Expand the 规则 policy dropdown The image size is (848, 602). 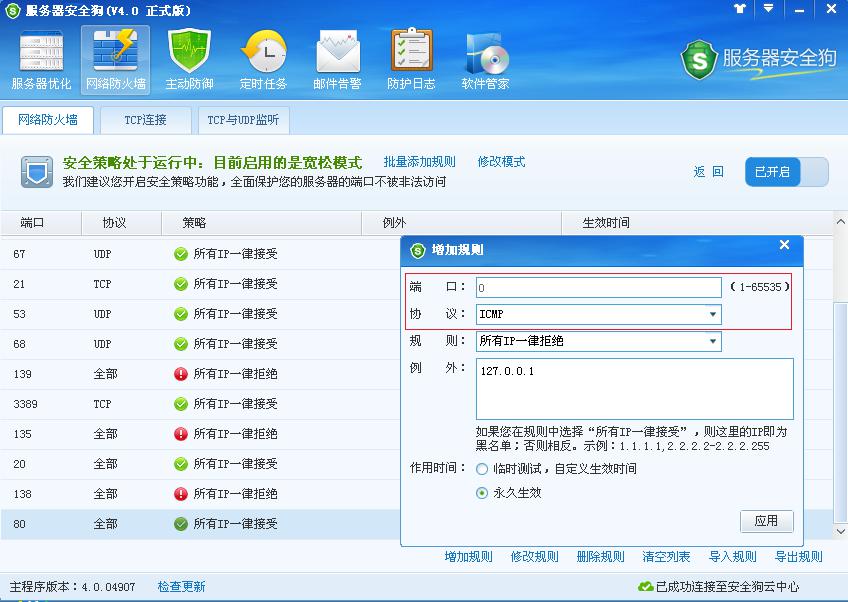[x=715, y=341]
